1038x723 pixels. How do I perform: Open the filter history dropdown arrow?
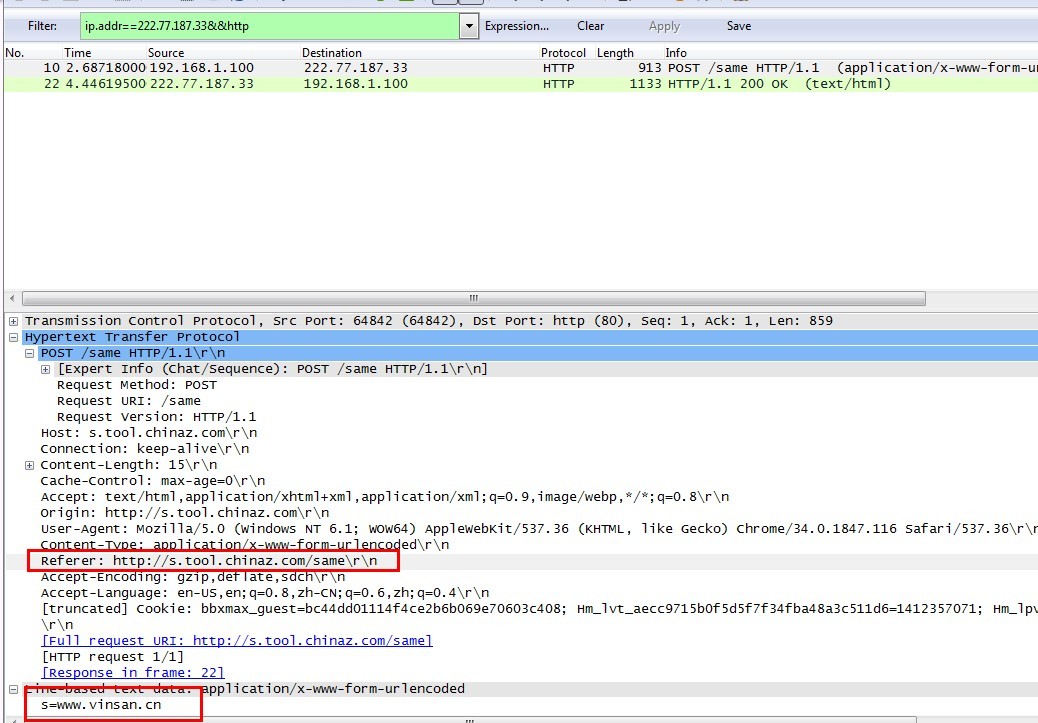pos(469,26)
